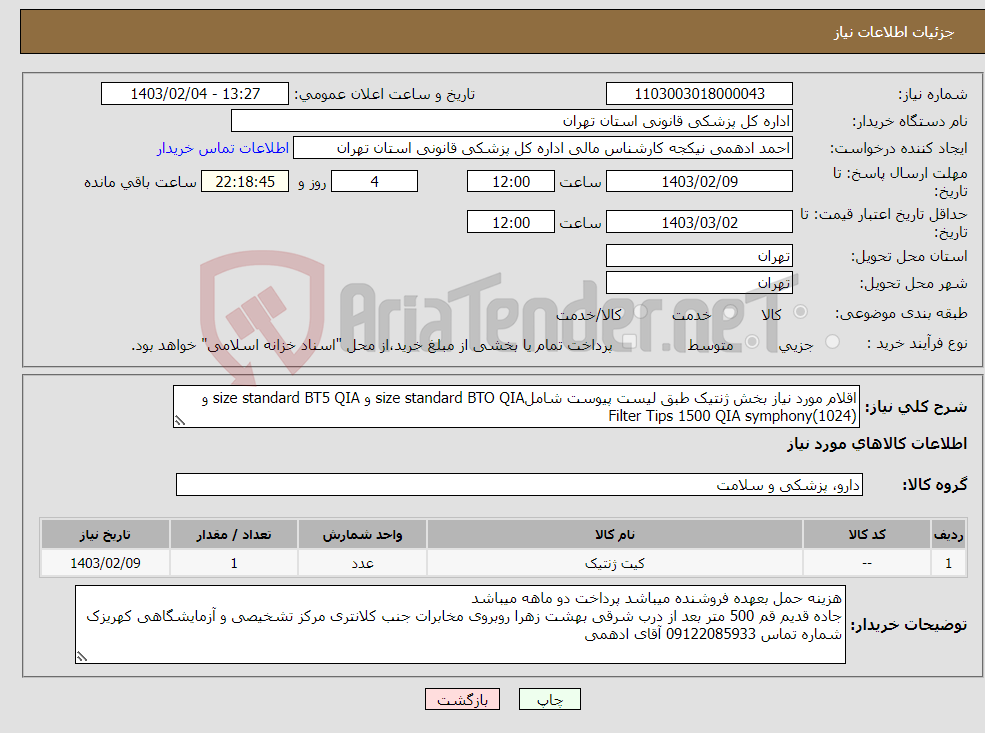Click the کیت ژنتیک item name cell

click(x=614, y=563)
